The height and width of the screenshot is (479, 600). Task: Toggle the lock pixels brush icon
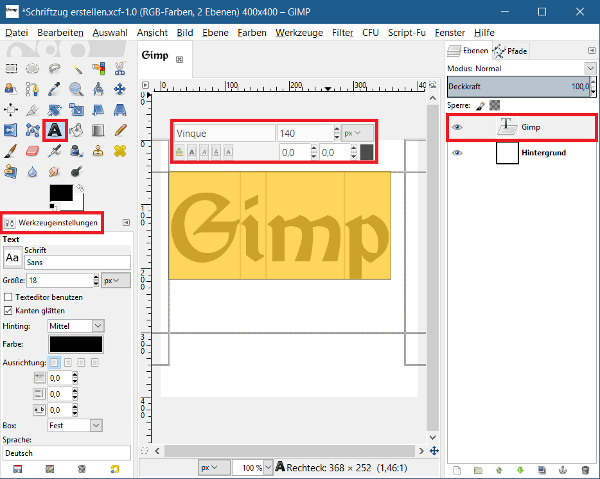(x=481, y=106)
